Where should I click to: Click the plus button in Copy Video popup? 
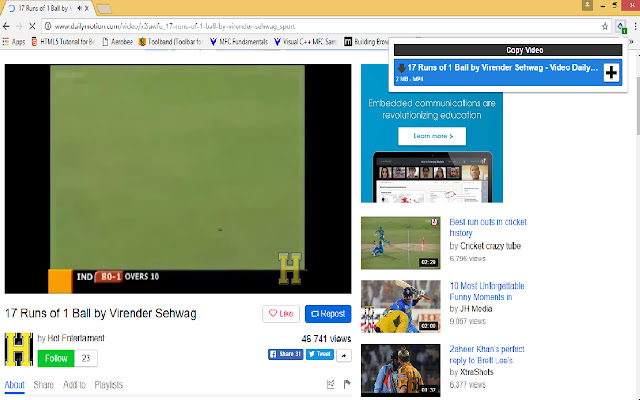tap(611, 73)
